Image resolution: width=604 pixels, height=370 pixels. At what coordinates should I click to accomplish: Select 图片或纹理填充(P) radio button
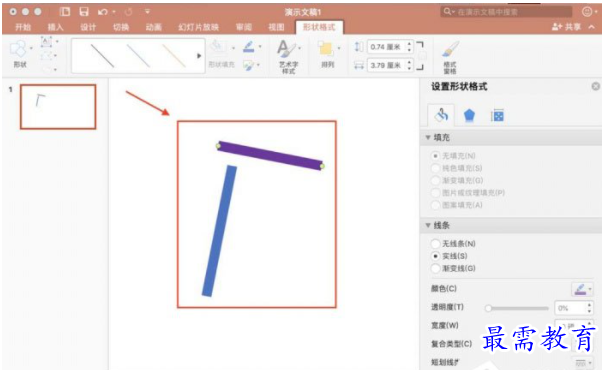pyautogui.click(x=435, y=193)
